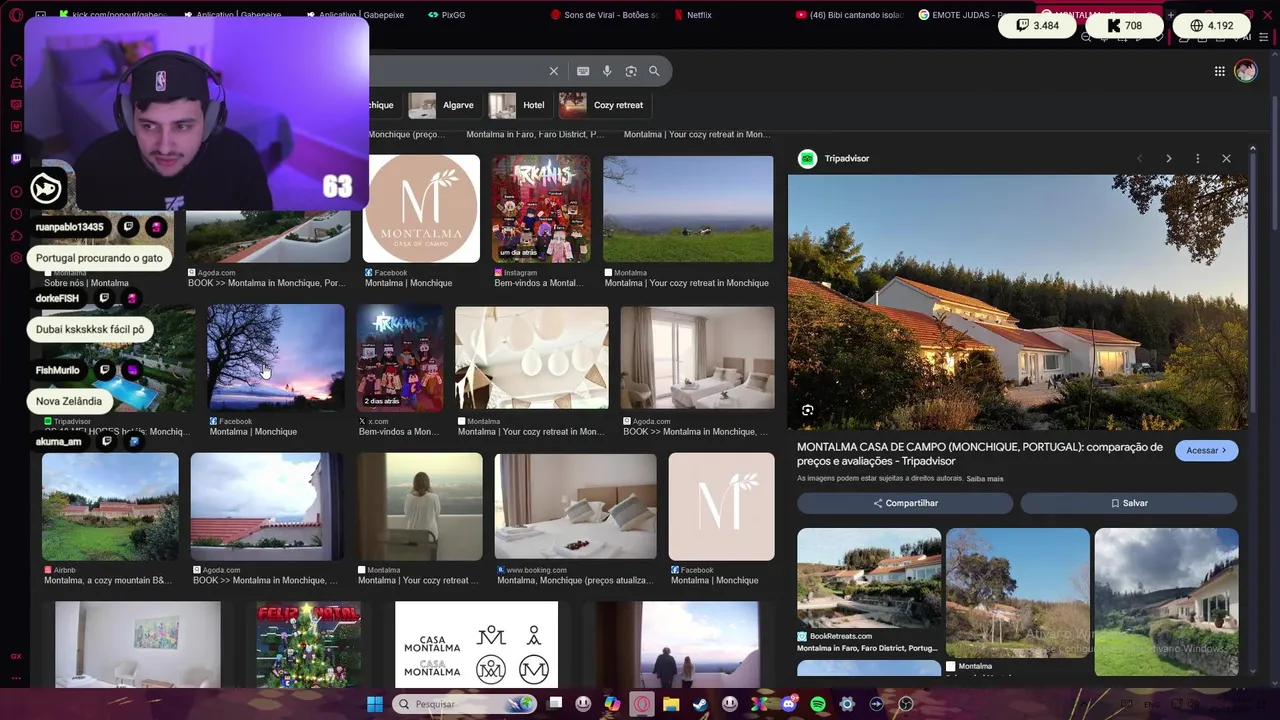Open the Google account avatar
1280x720 pixels.
click(1245, 71)
